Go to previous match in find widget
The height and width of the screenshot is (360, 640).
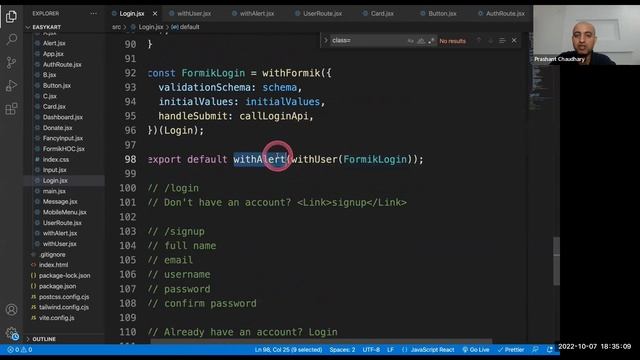[x=479, y=40]
